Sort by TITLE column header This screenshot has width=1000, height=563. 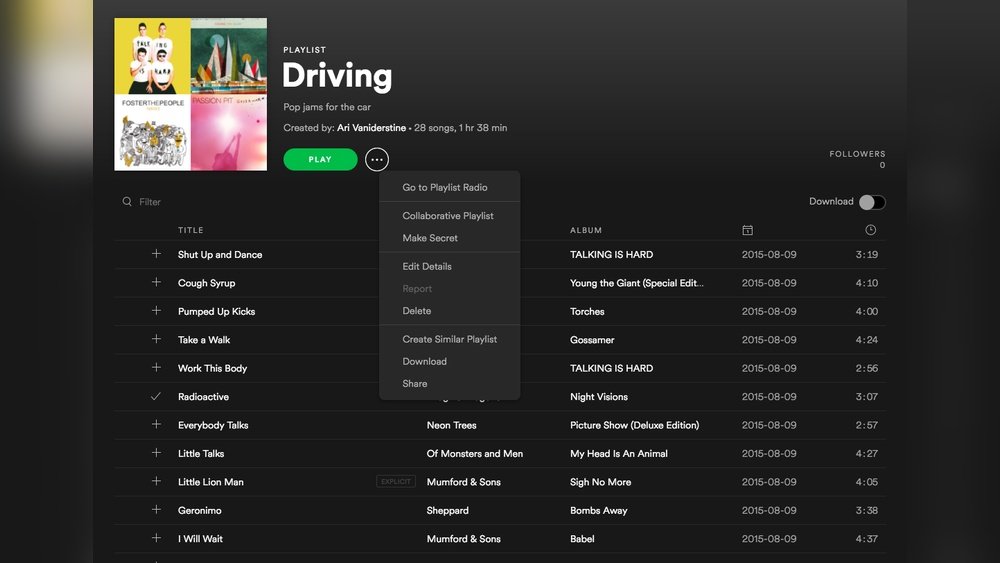pyautogui.click(x=191, y=230)
